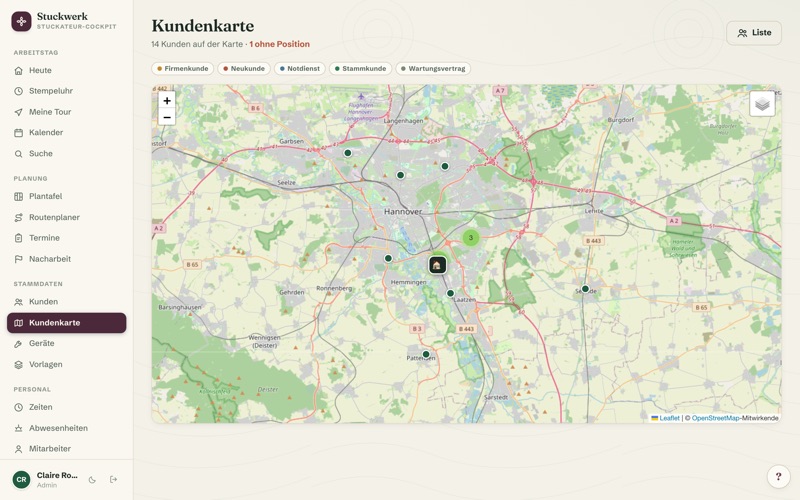Click customer marker near Laatzen
This screenshot has width=800, height=500.
450,293
